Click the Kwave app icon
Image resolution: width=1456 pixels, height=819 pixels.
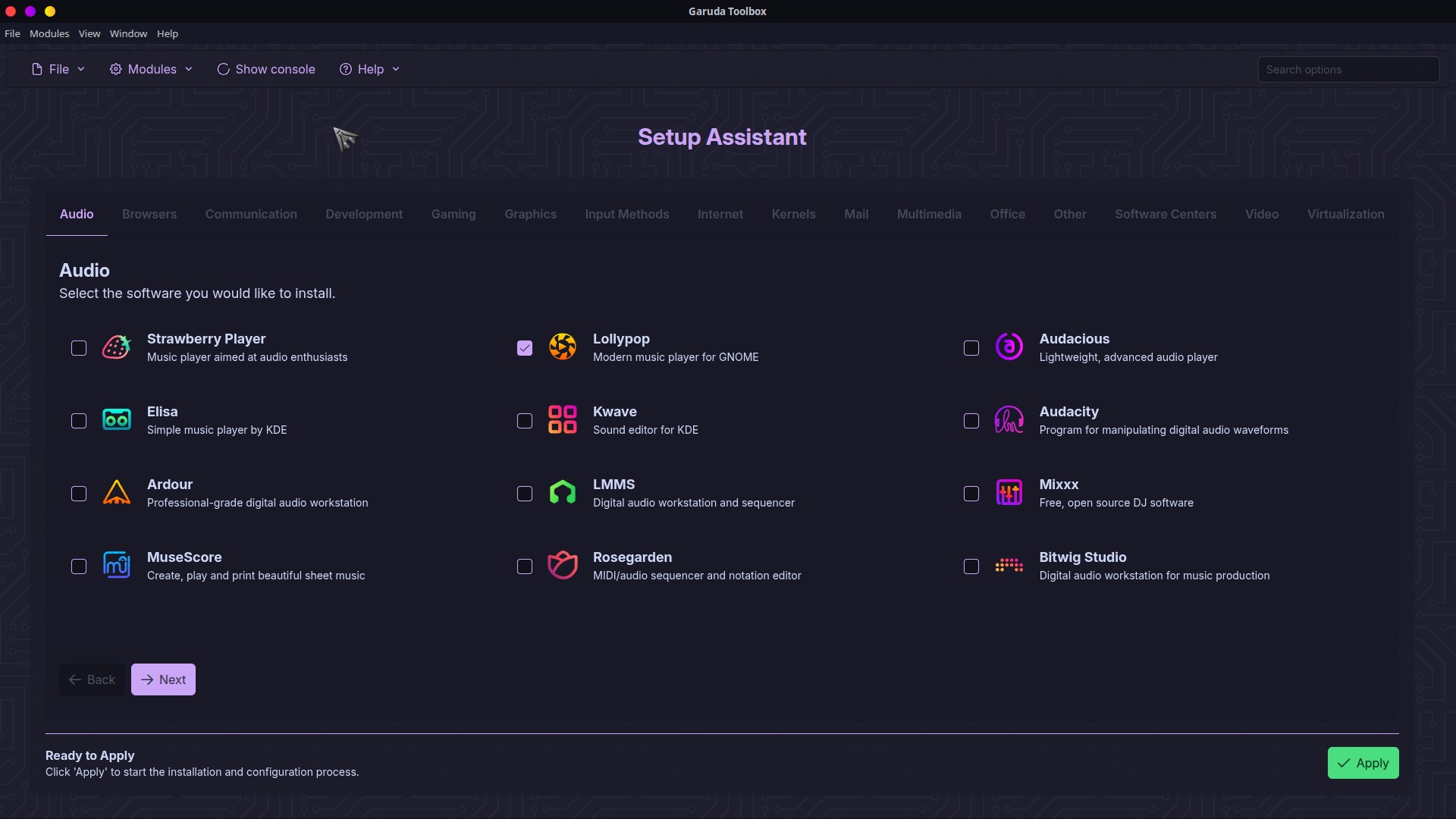[x=563, y=420]
